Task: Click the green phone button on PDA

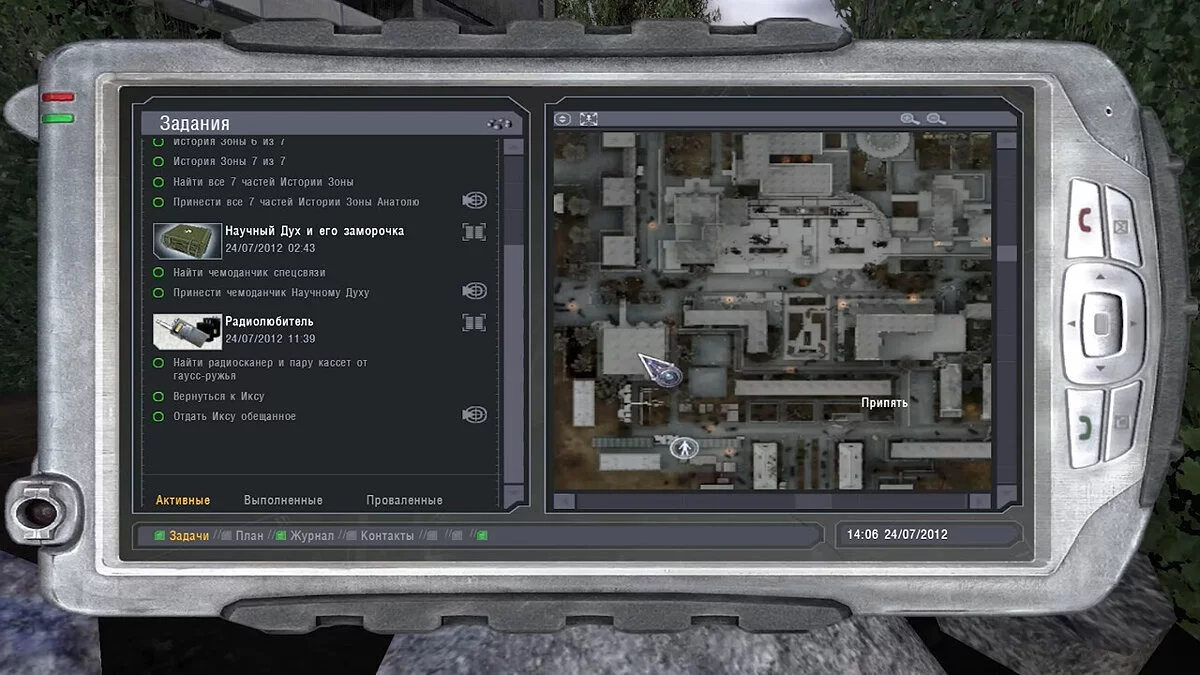Action: pos(1083,429)
